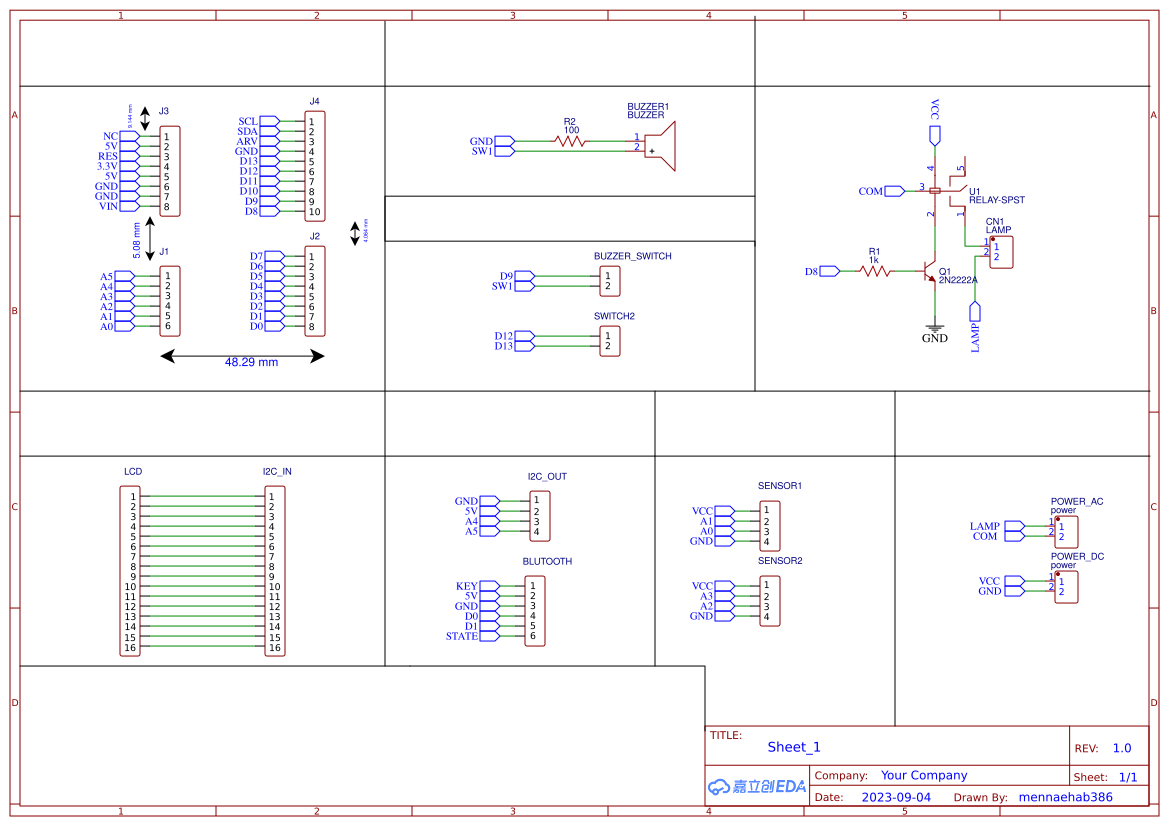Select the I2C_IN 16-pin connector
1169x826 pixels.
(274, 572)
